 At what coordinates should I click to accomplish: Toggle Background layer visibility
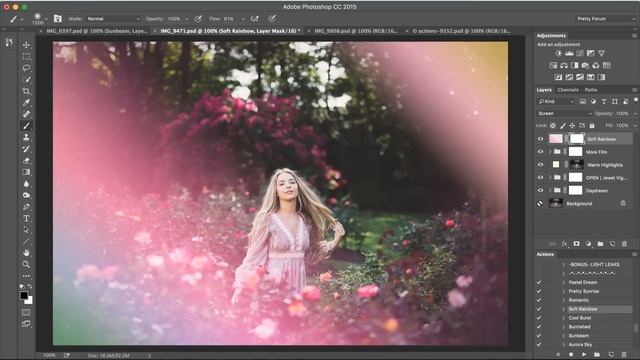click(x=540, y=203)
